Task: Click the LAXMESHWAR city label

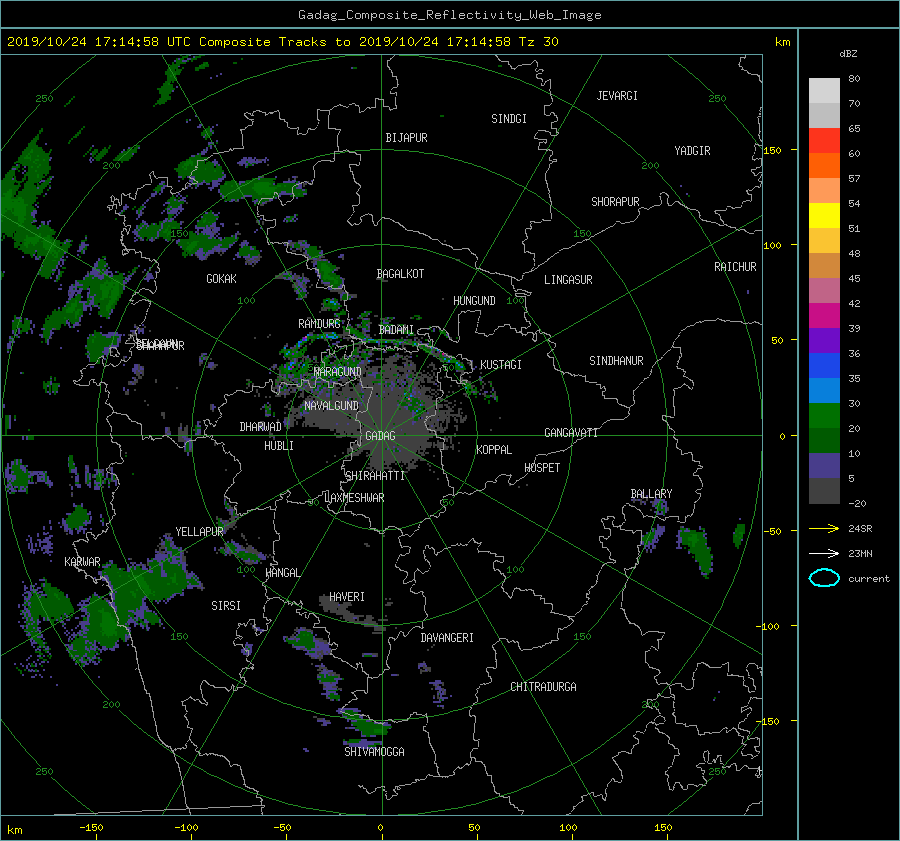Action: click(354, 498)
